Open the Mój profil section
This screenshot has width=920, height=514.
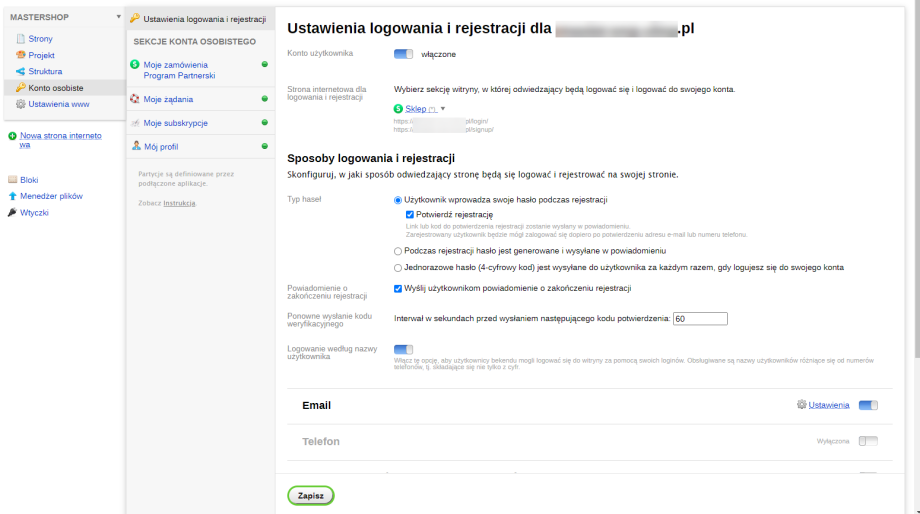[161, 147]
